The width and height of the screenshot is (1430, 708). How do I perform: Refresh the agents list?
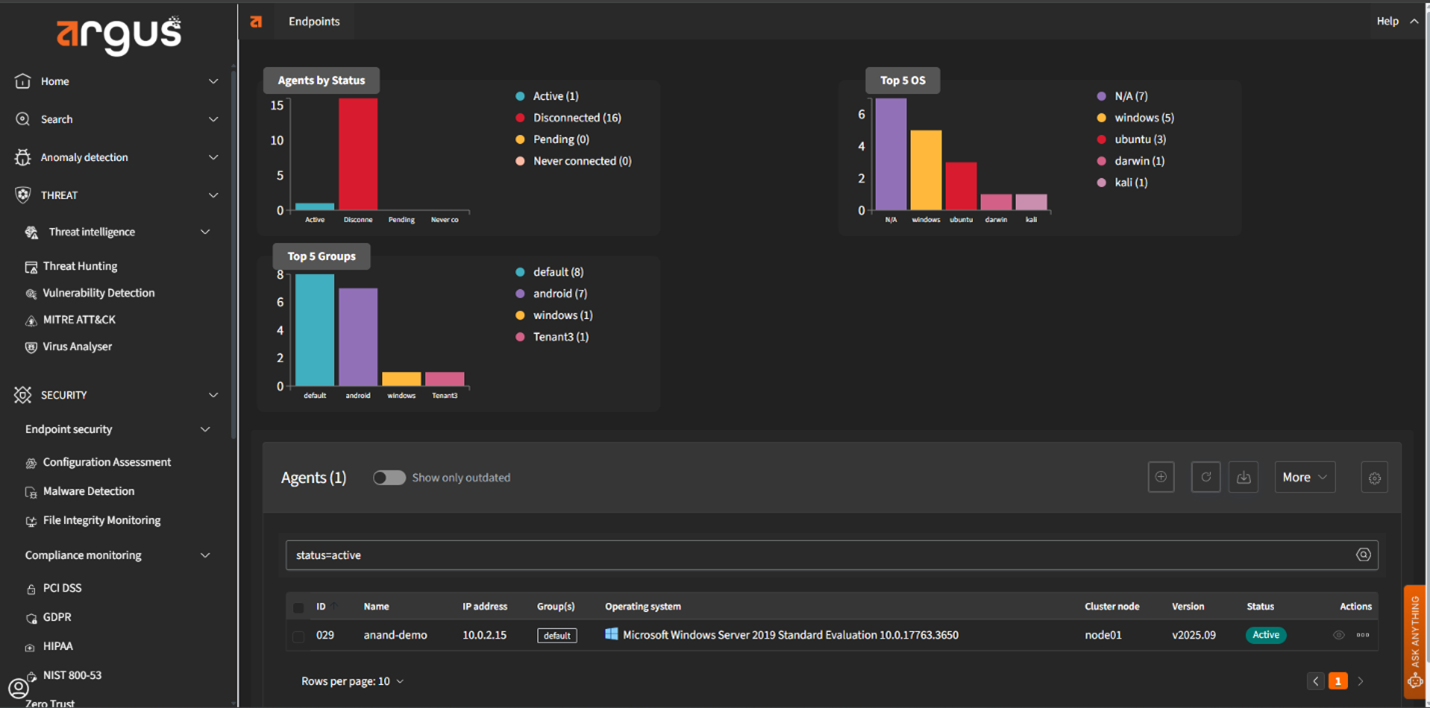[1205, 477]
